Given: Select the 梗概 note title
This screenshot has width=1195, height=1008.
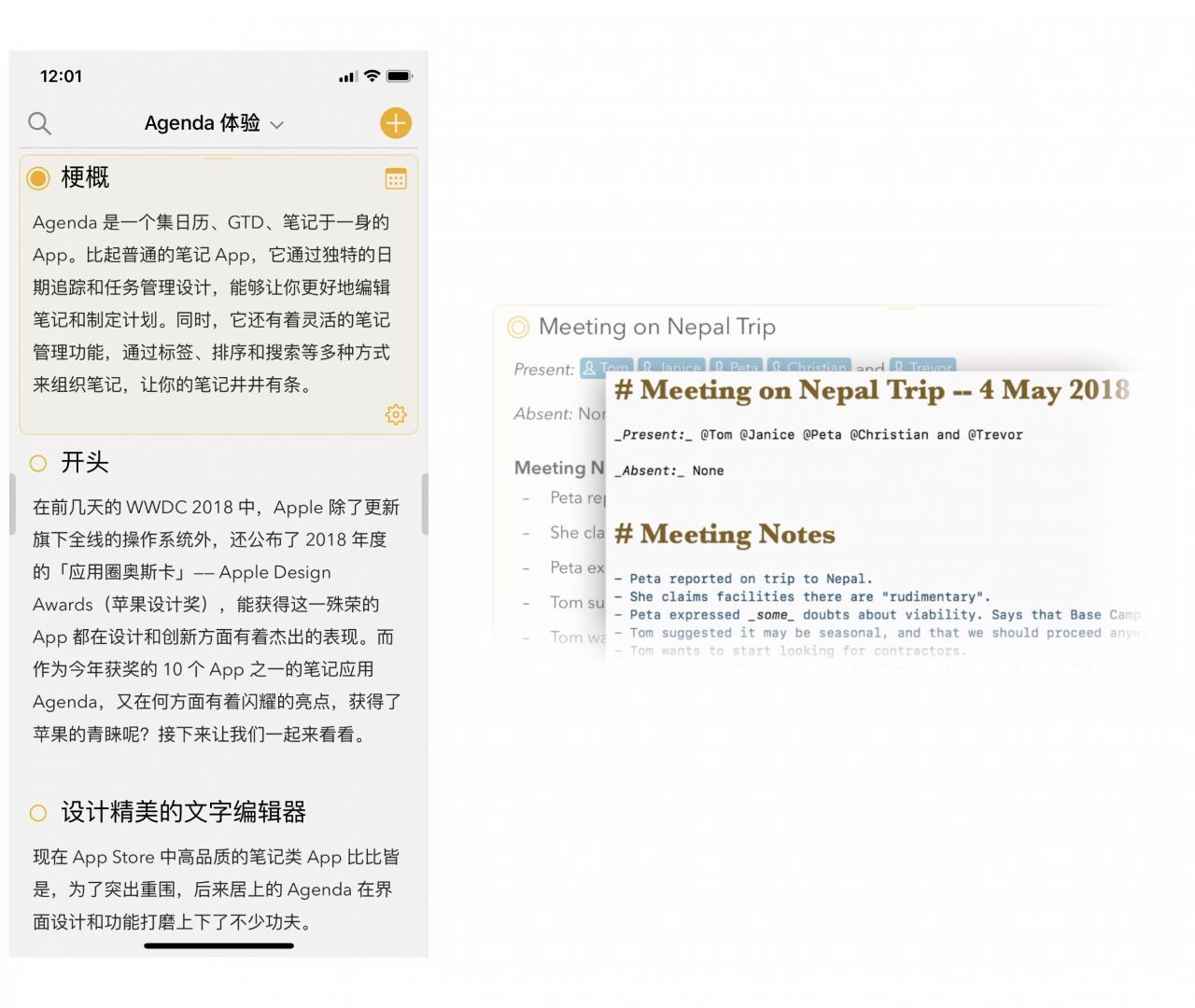Looking at the screenshot, I should point(85,177).
